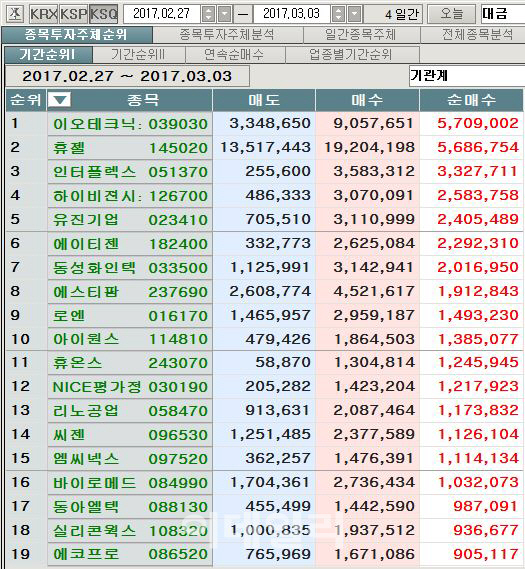This screenshot has width=525, height=569.
Task: Select the 업종별기간순위 sub-tab
Action: pyautogui.click(x=352, y=54)
